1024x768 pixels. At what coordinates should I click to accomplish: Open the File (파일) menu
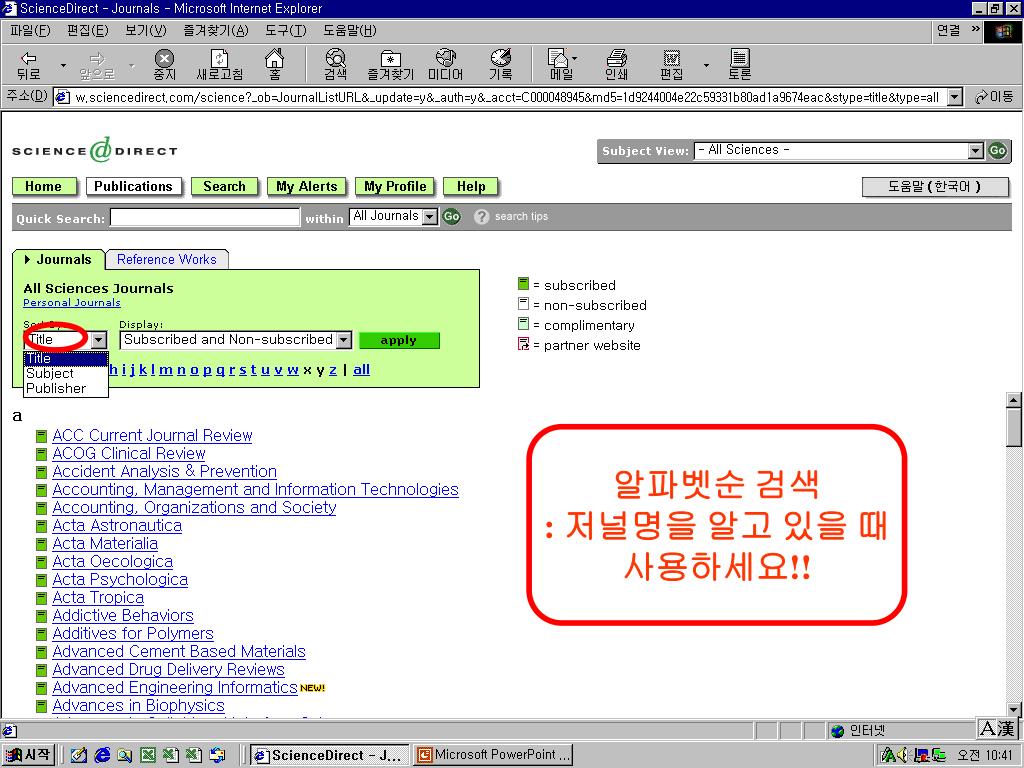pos(30,31)
